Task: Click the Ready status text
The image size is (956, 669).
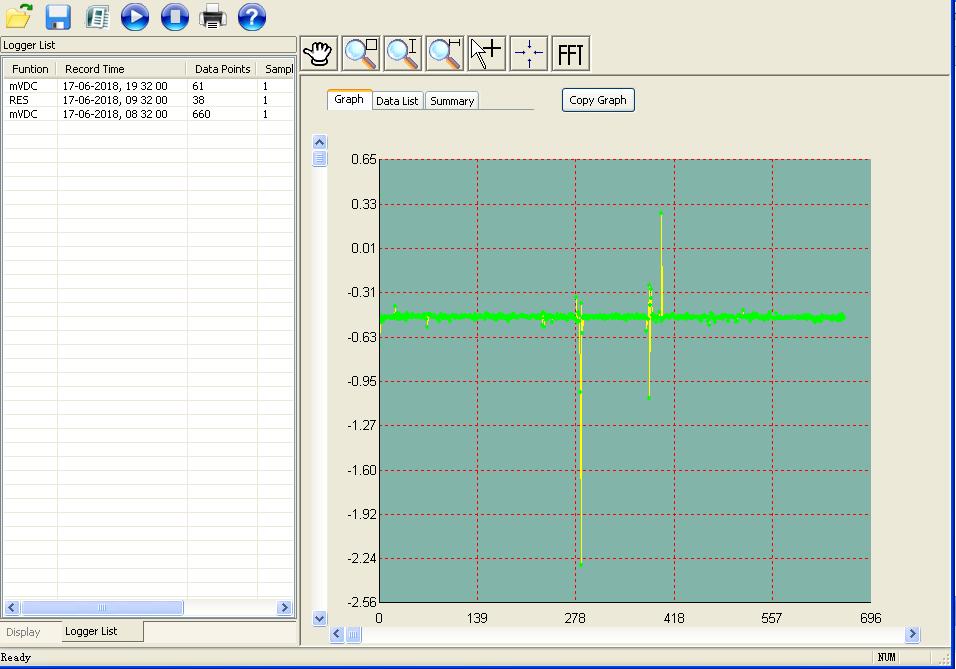Action: tap(16, 657)
